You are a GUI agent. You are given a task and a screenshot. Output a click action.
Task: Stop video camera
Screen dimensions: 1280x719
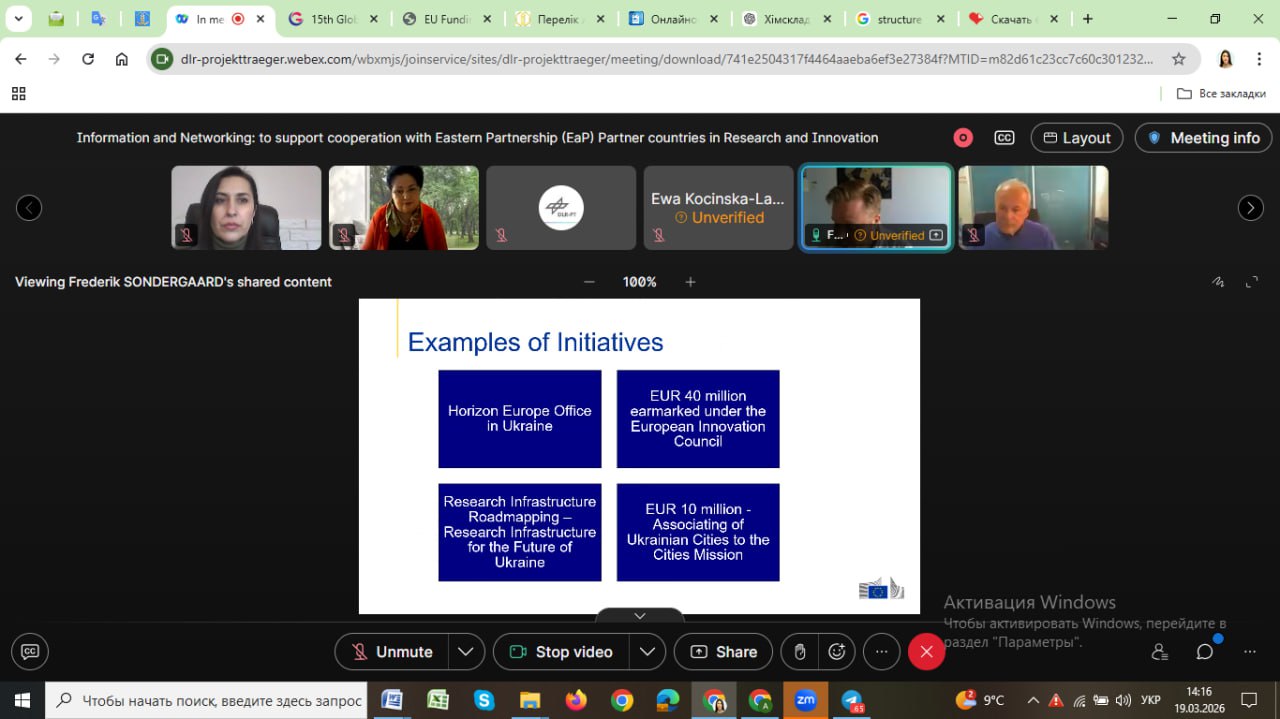(562, 652)
